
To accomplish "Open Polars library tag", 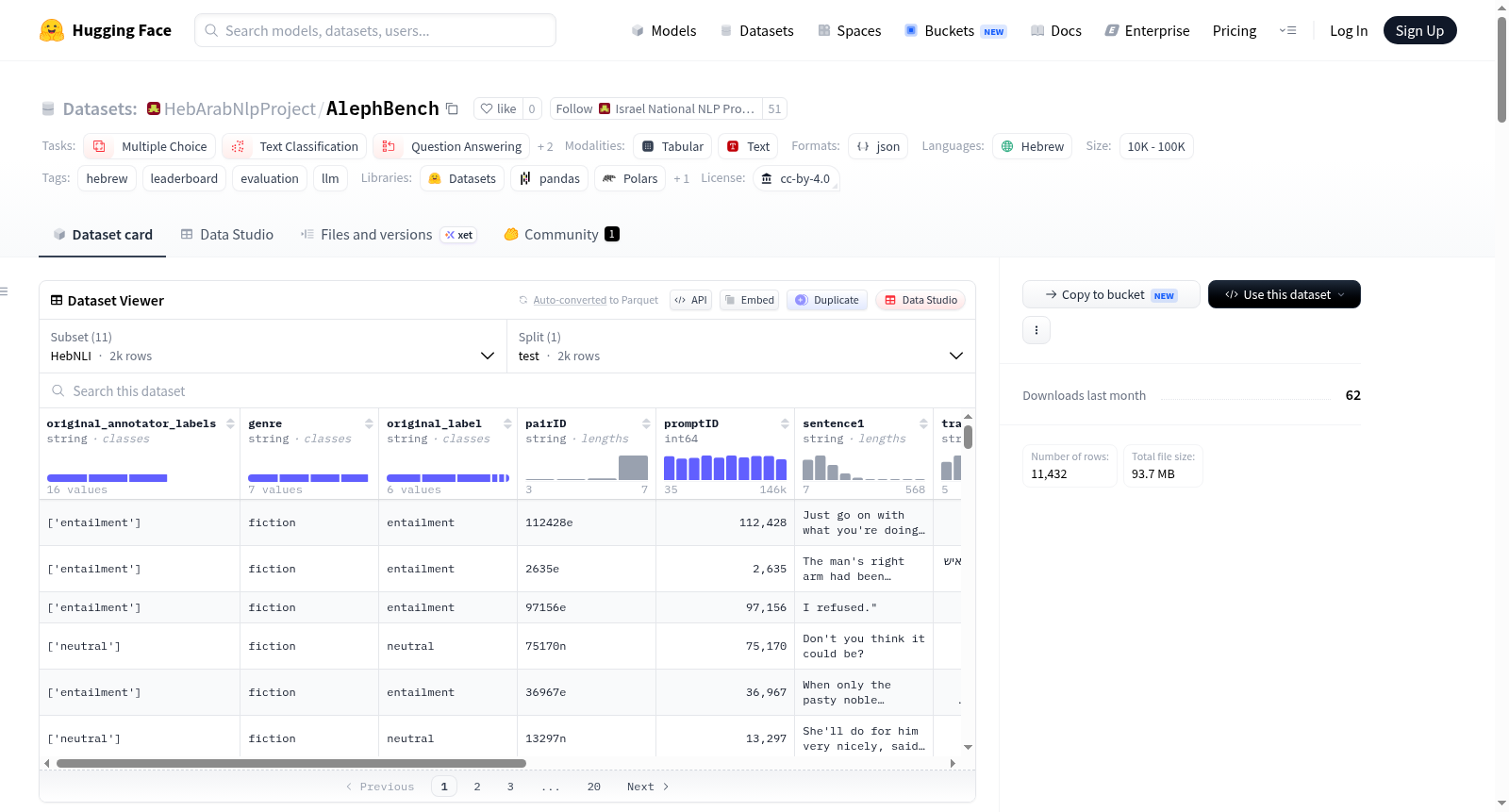I will (630, 178).
